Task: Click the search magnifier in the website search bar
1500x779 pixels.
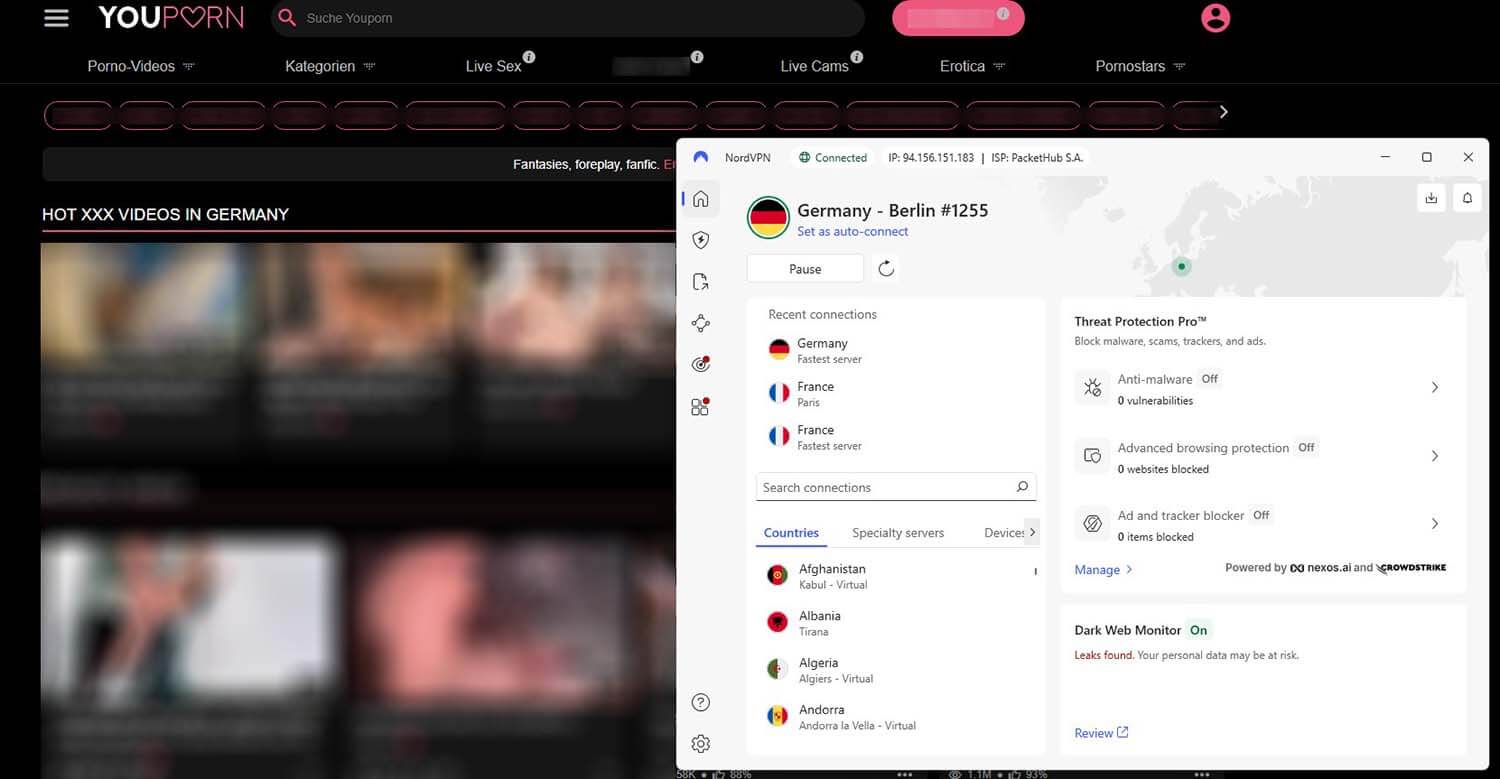Action: (x=287, y=18)
